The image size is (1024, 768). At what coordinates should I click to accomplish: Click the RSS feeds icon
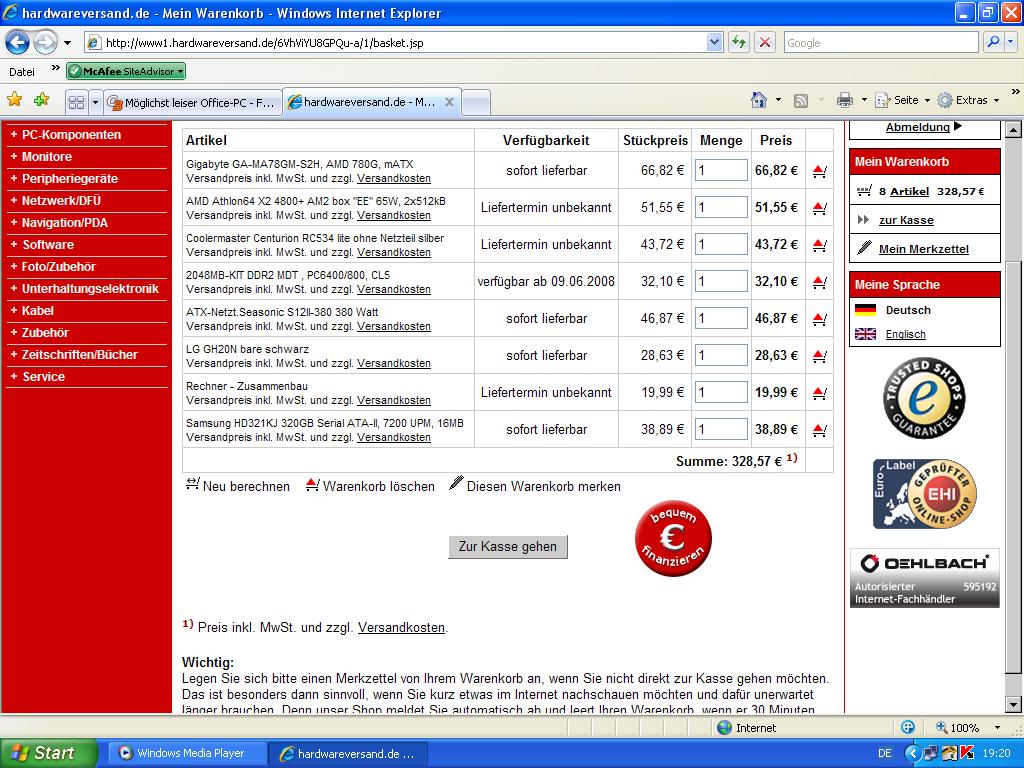coord(801,101)
